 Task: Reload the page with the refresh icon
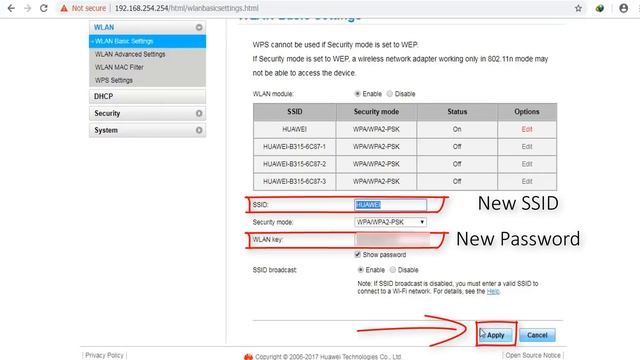[x=44, y=8]
